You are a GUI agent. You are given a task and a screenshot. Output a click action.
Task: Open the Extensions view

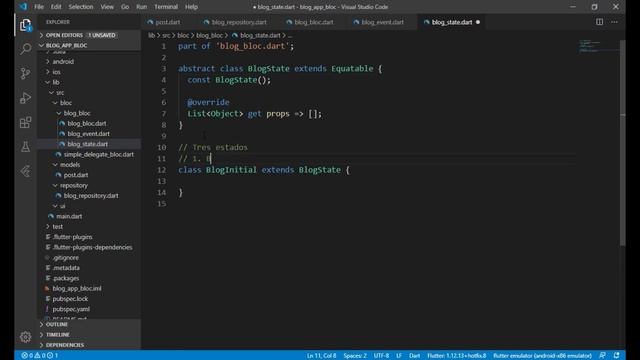pos(25,122)
